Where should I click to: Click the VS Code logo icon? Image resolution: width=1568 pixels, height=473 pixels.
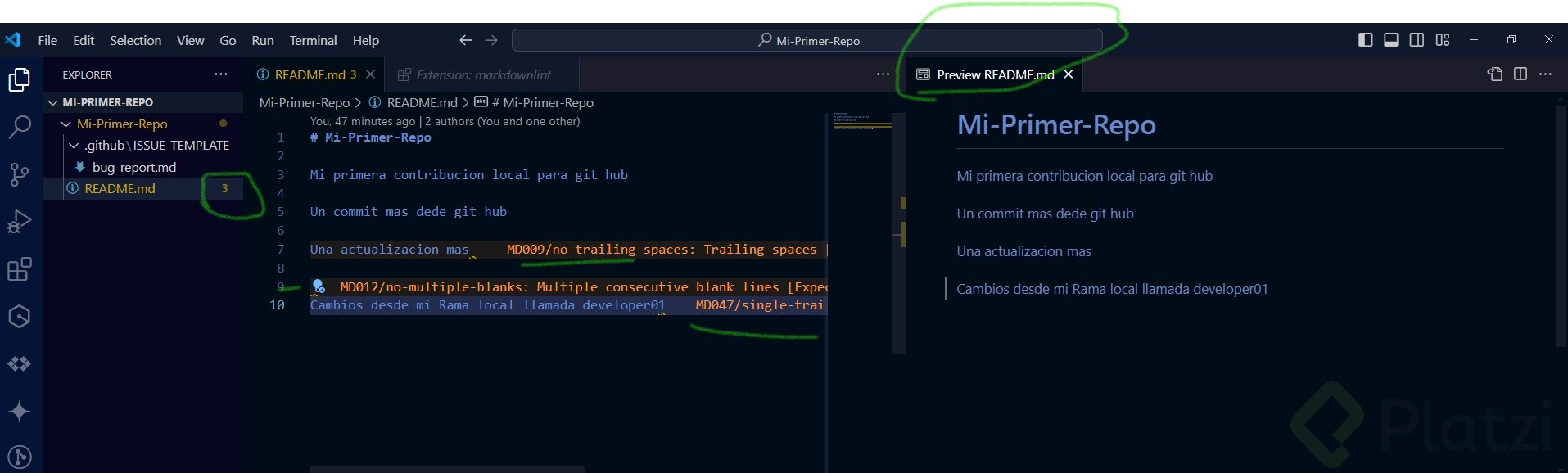pyautogui.click(x=13, y=40)
